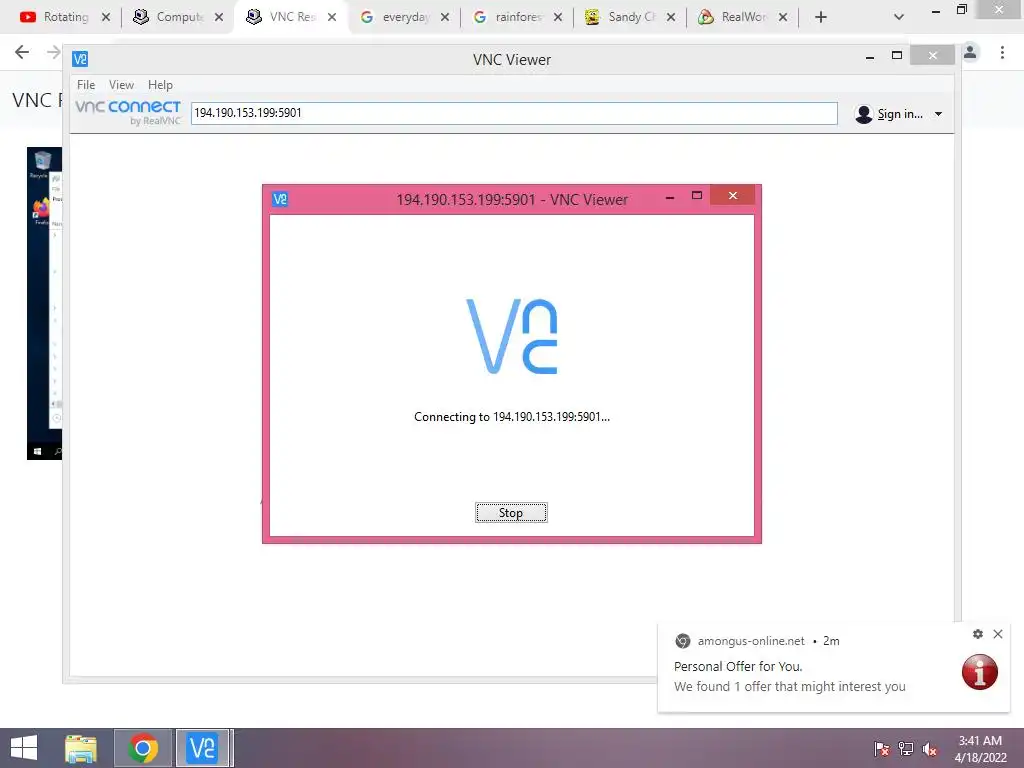Maximize the connecting dialog window

pyautogui.click(x=697, y=195)
